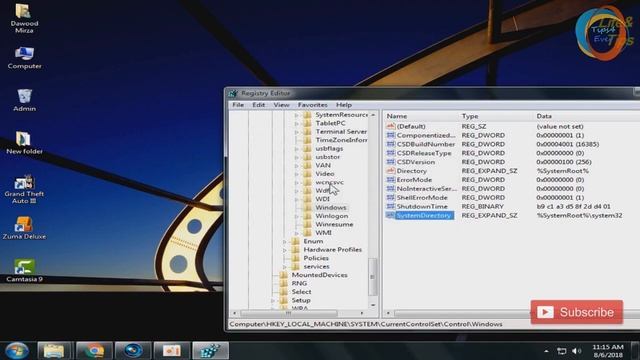
Task: Select the Camtasia 9 desktop shortcut
Action: click(x=24, y=271)
